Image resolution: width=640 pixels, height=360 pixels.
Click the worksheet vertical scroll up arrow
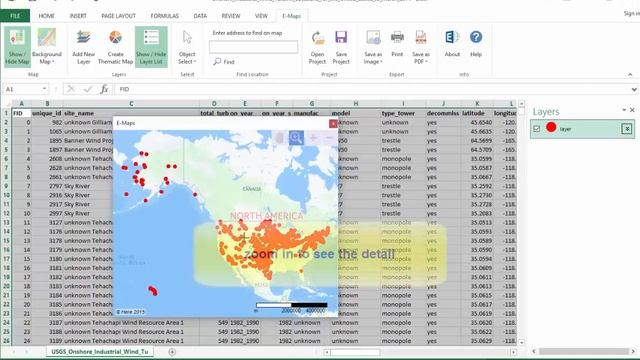tap(521, 104)
